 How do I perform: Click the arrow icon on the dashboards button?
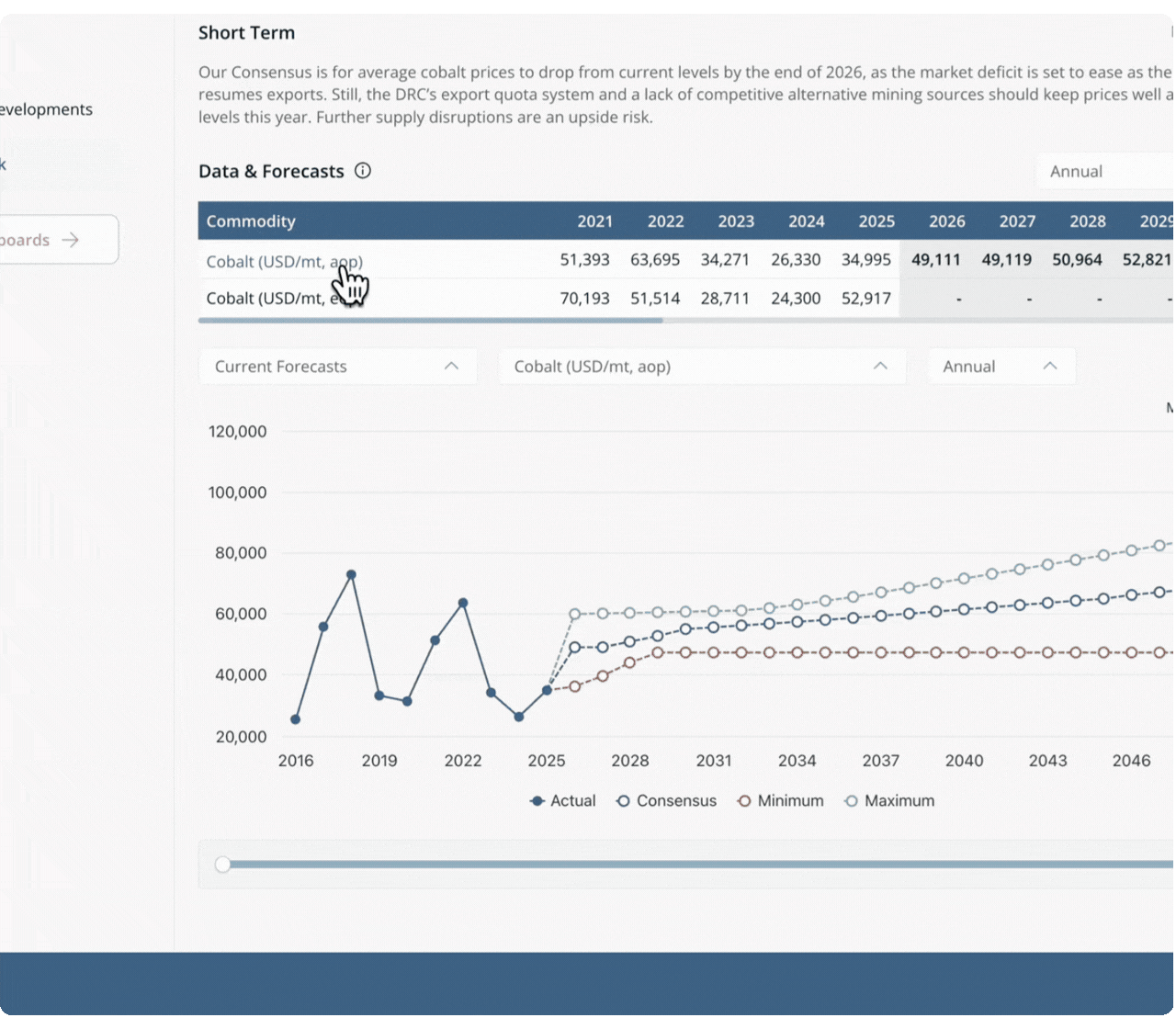coord(71,240)
